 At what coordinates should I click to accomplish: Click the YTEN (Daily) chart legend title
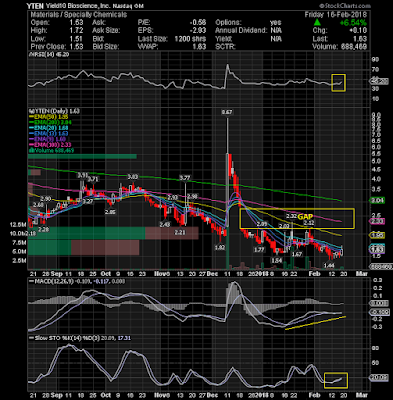click(55, 111)
